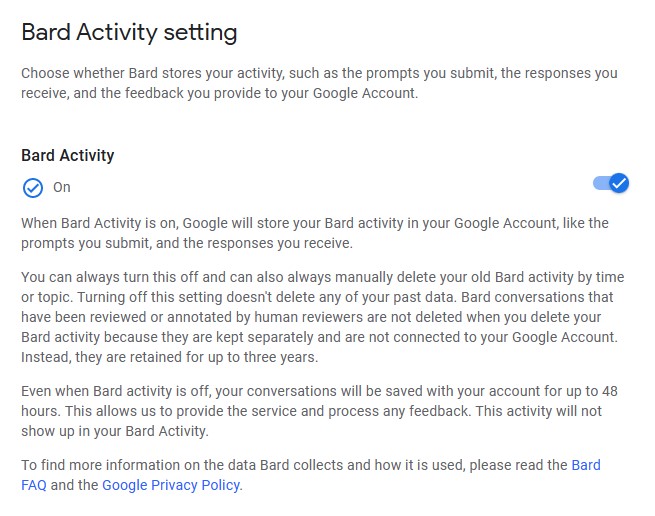Click the words "show up in your Bard Activity"
Viewport: 655px width, 516px height.
[x=114, y=431]
